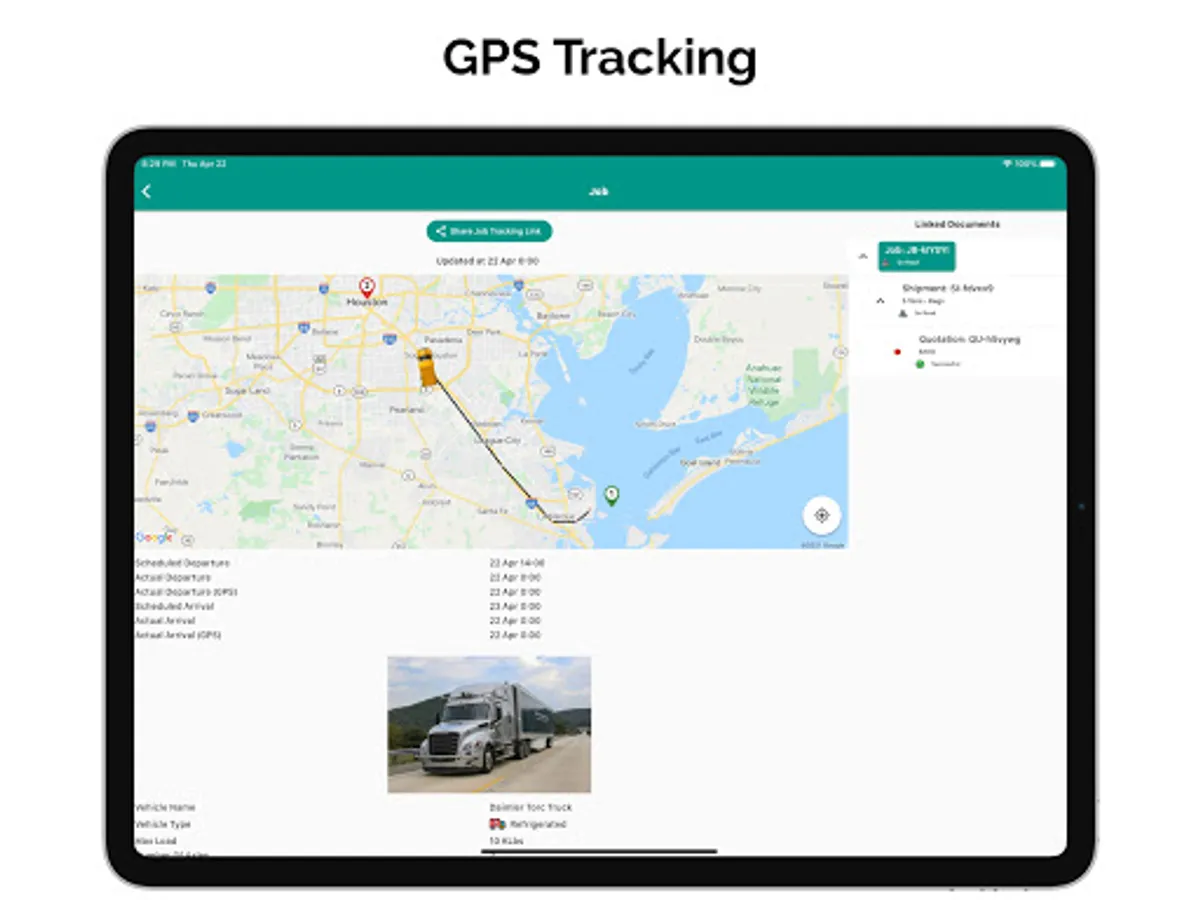This screenshot has height=900, width=1200.
Task: Select the green origin pin on map
Action: pos(611,494)
